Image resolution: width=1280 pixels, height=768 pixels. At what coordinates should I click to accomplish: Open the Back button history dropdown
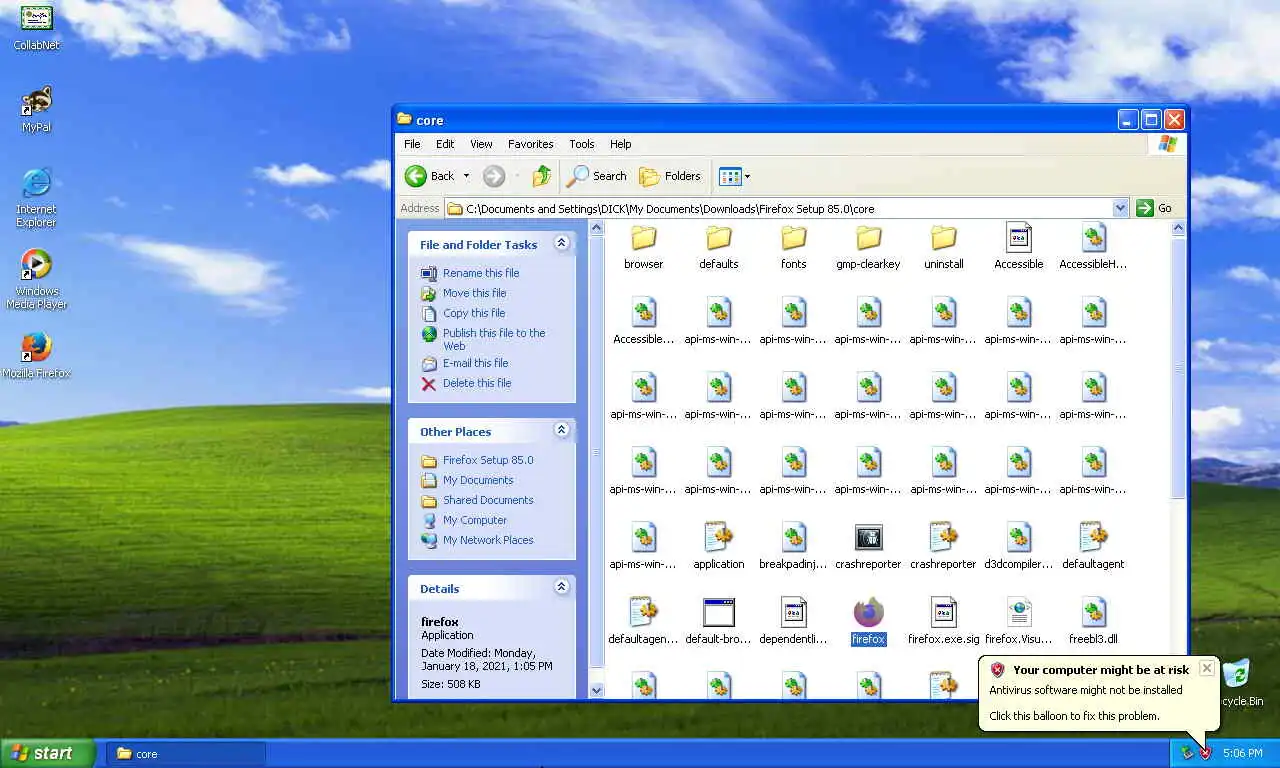pyautogui.click(x=466, y=176)
